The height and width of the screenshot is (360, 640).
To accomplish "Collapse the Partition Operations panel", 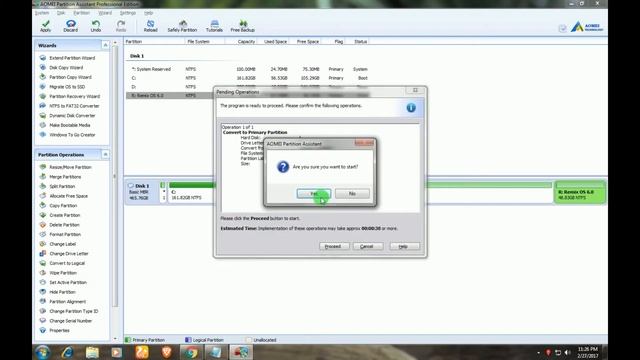I will point(105,155).
